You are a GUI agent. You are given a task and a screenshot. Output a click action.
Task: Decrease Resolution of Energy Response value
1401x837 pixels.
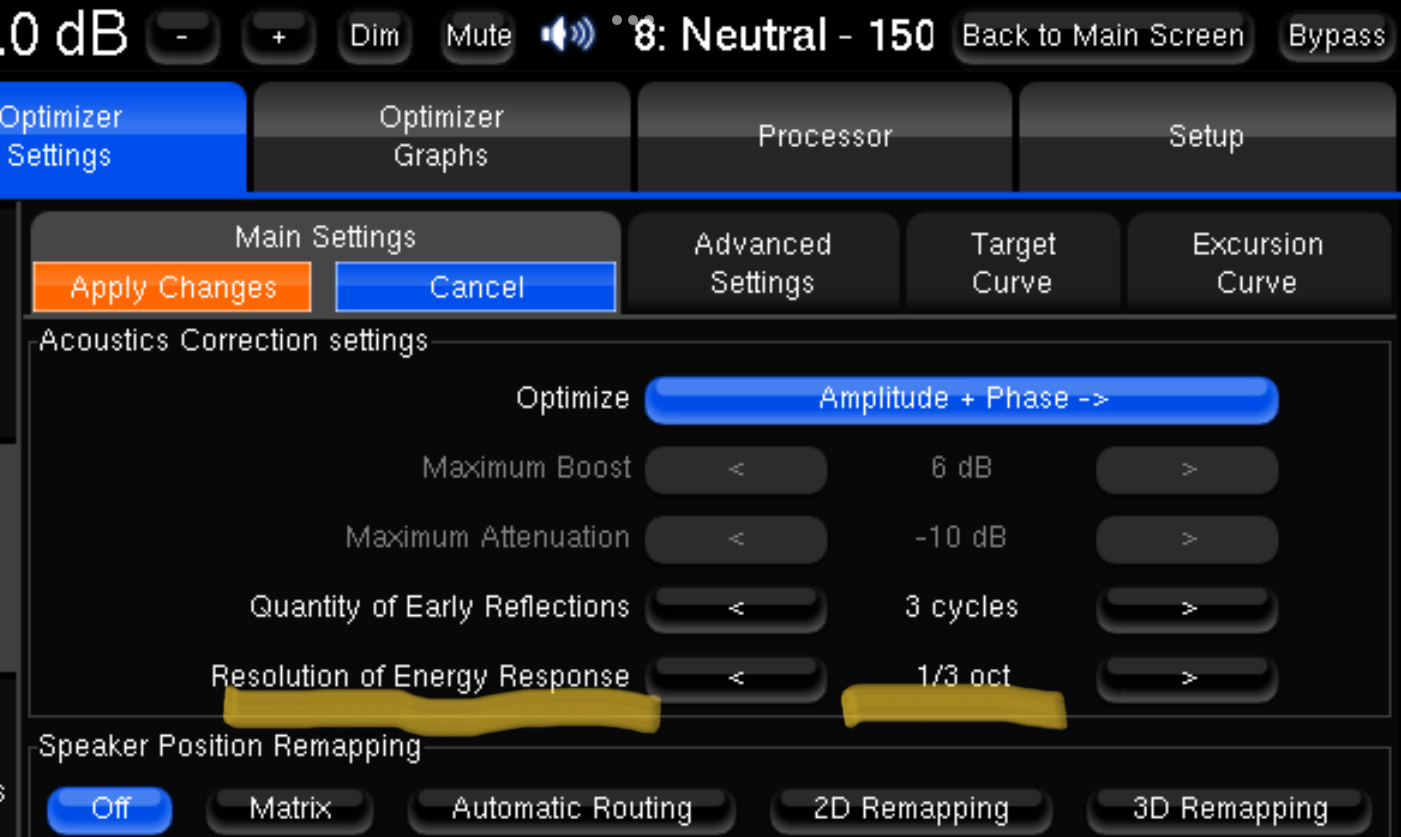(x=736, y=677)
